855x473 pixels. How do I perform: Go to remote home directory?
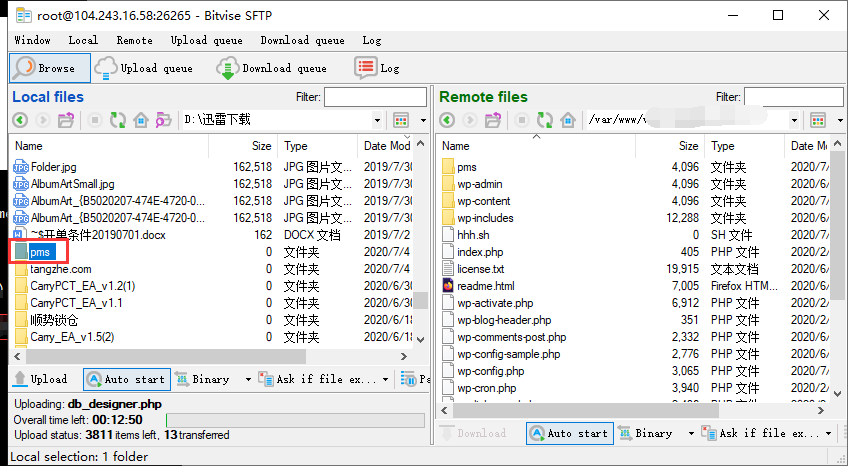pyautogui.click(x=568, y=120)
